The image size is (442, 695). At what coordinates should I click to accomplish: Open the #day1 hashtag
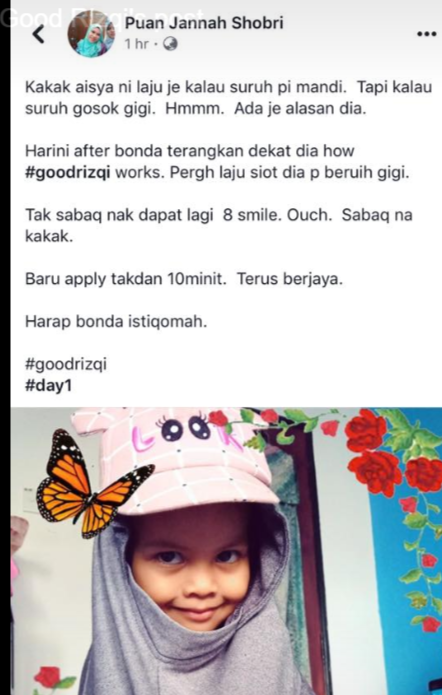point(48,386)
